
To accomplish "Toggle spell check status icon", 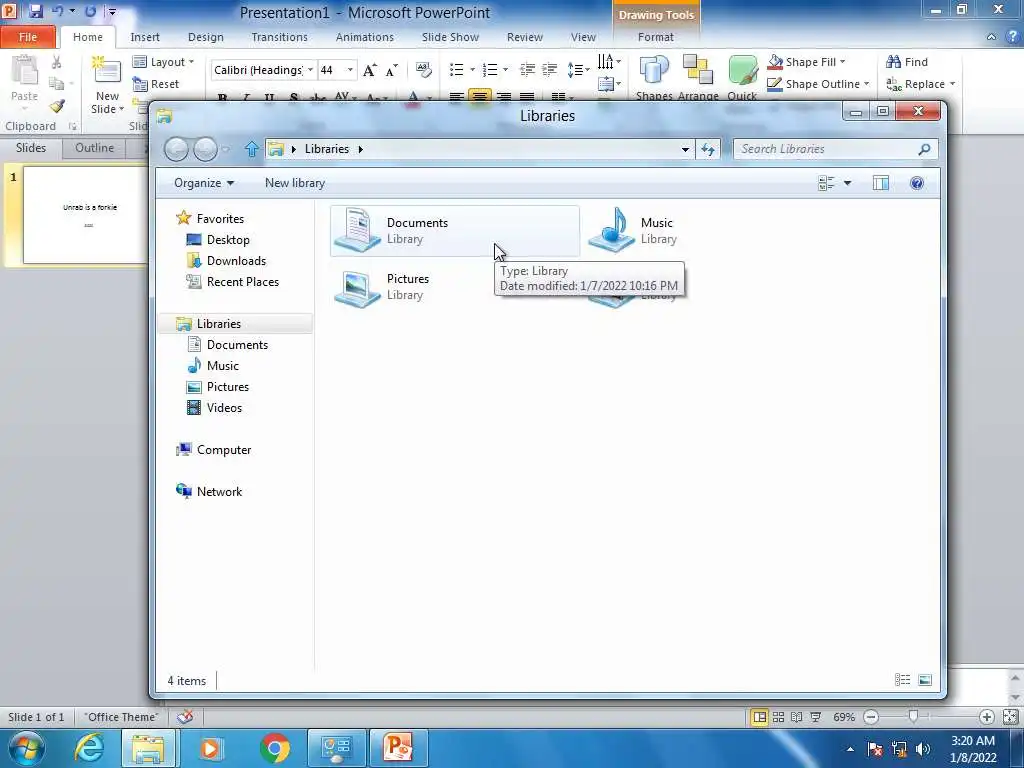I will (185, 717).
